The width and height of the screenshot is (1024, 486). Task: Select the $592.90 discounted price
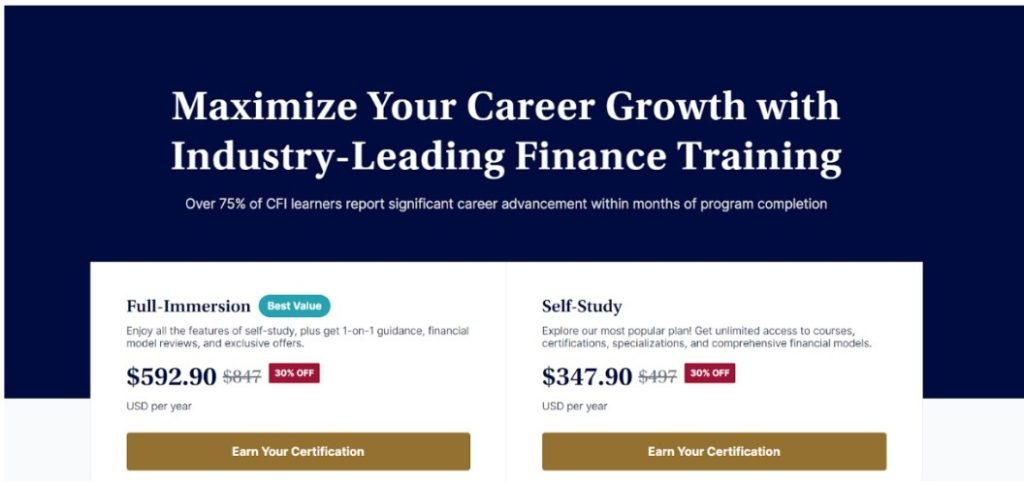click(x=171, y=376)
